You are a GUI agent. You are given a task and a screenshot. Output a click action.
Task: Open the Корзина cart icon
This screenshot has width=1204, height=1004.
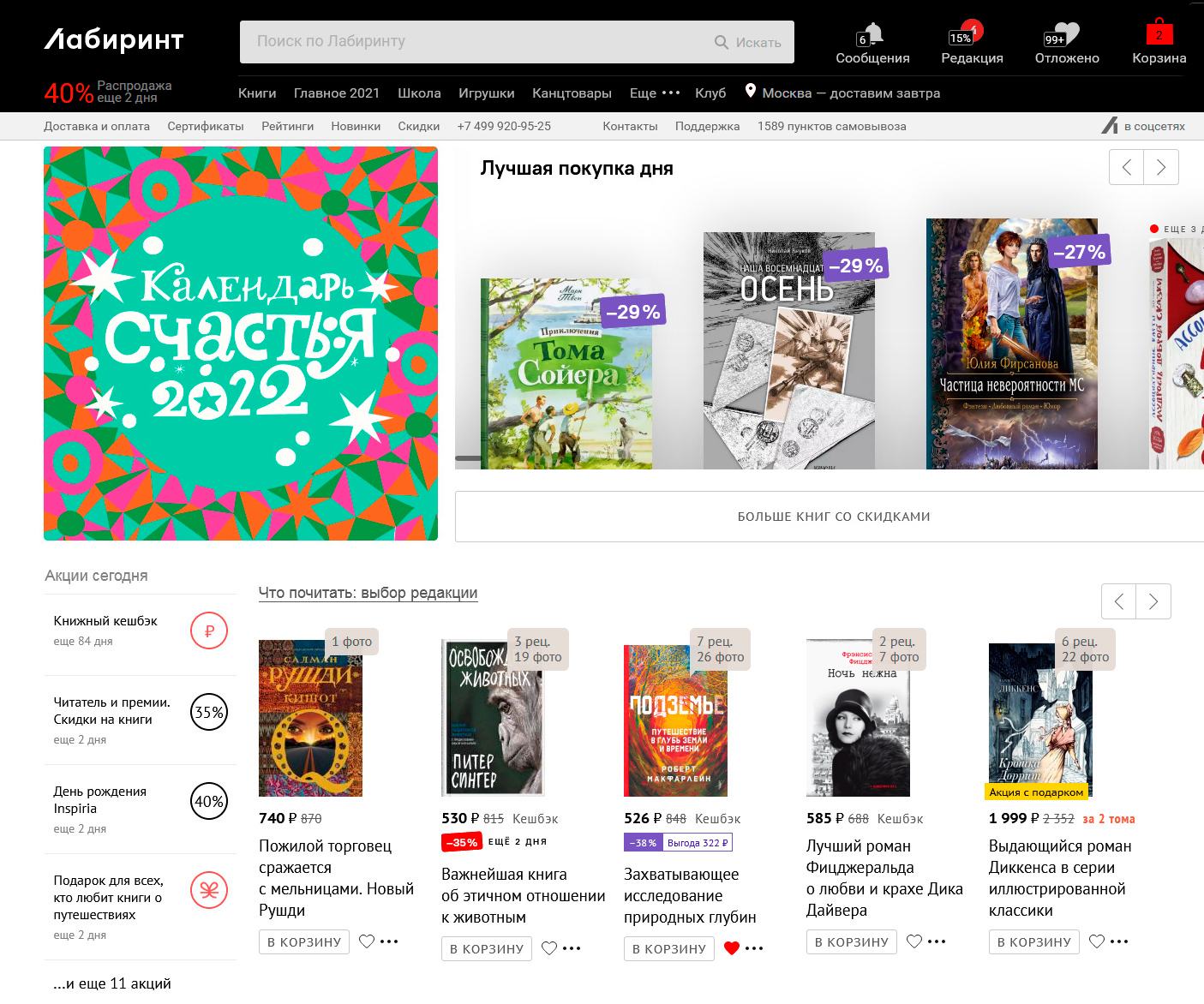pyautogui.click(x=1159, y=34)
